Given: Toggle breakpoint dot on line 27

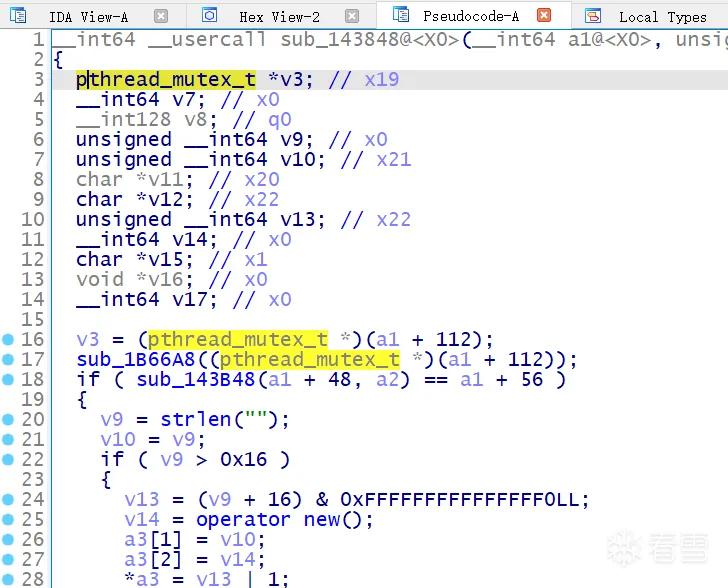Looking at the screenshot, I should coord(8,559).
